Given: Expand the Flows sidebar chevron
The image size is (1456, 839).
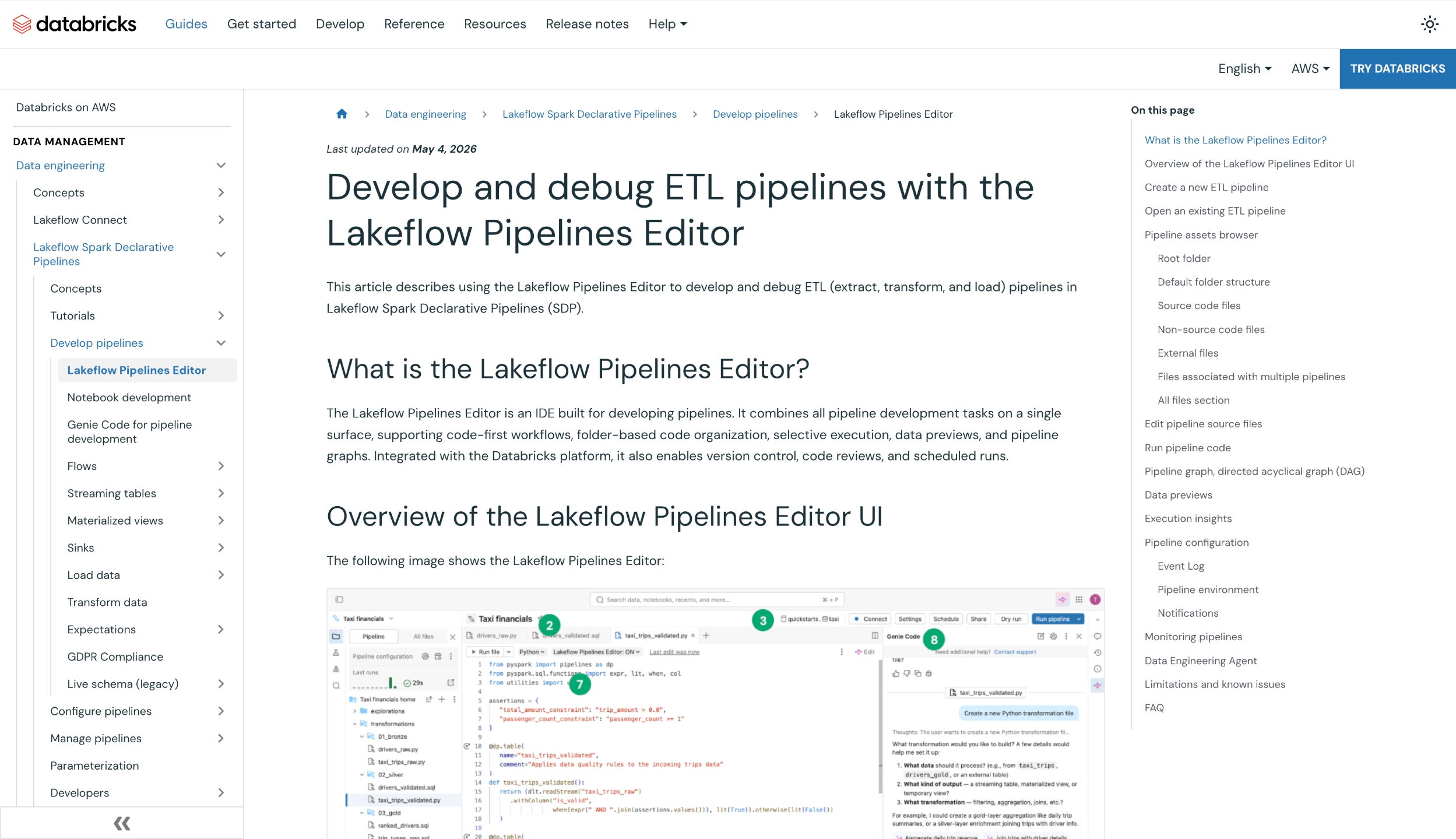Looking at the screenshot, I should pos(221,466).
